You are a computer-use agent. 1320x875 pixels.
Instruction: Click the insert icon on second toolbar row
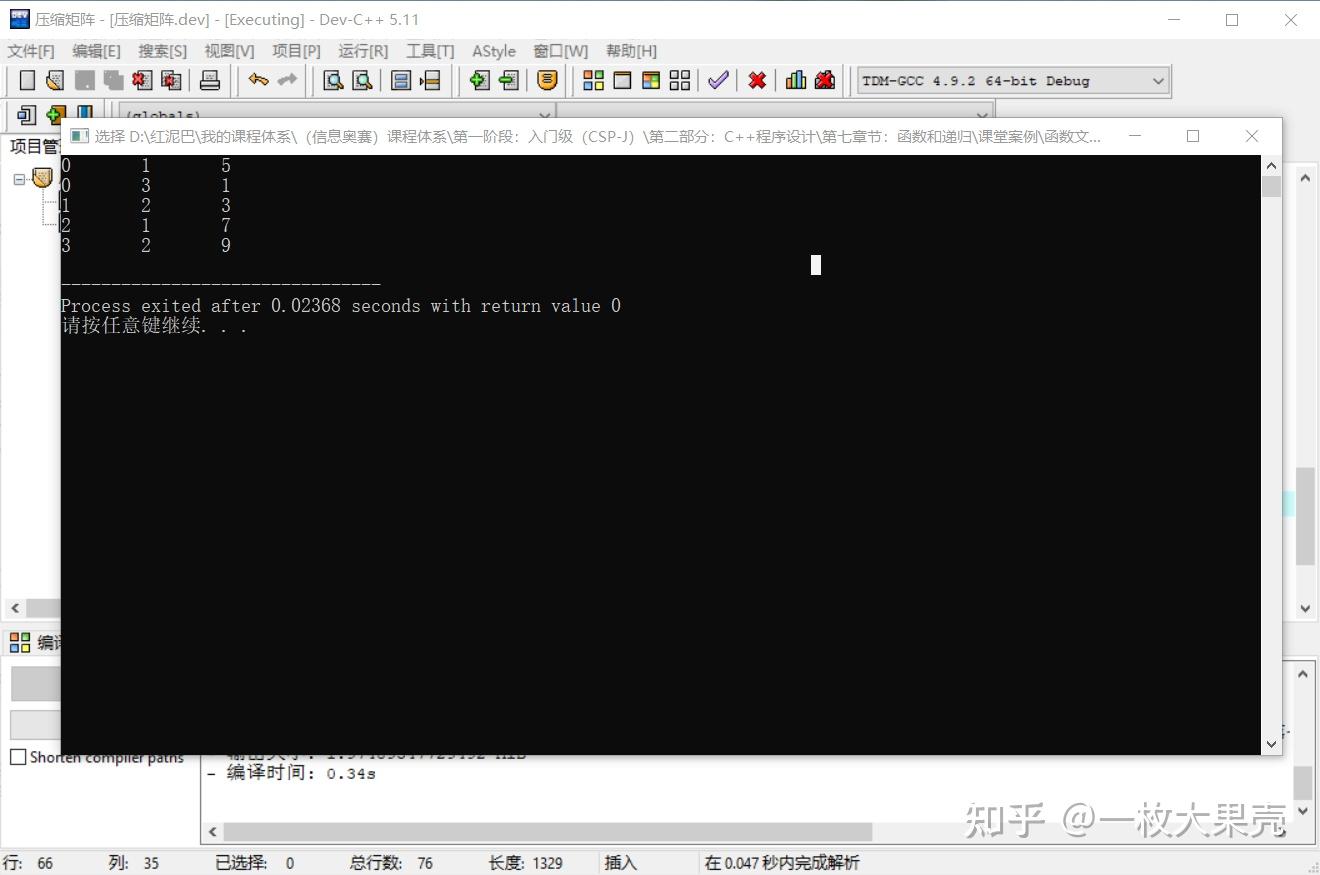pyautogui.click(x=27, y=114)
